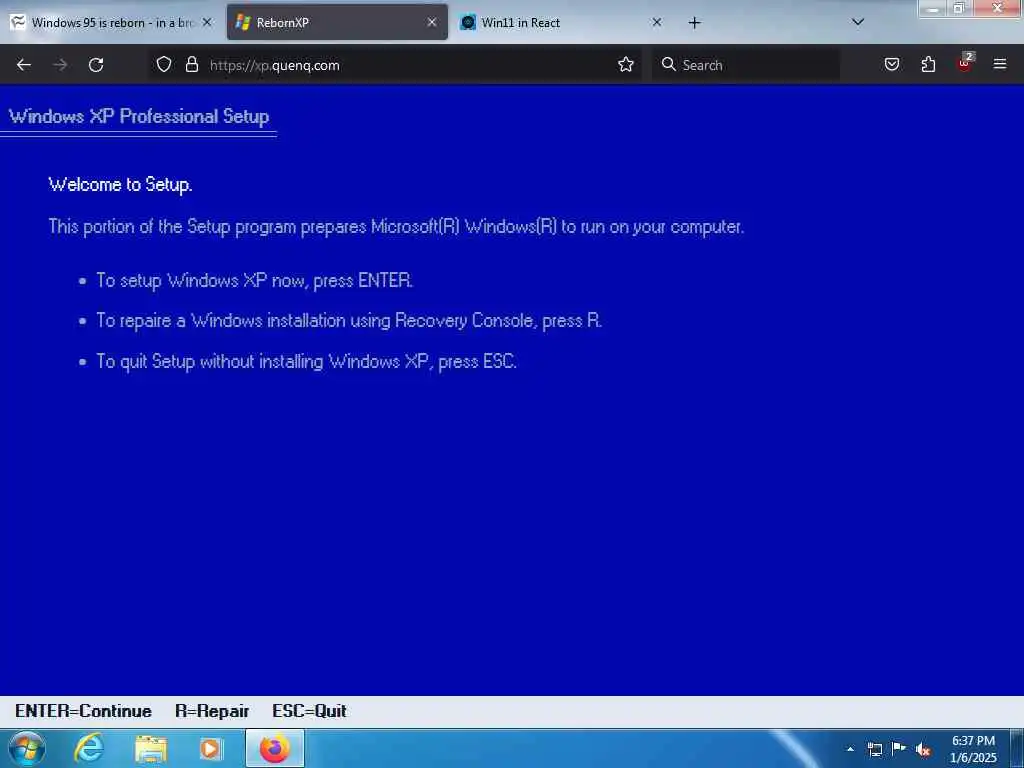Show hidden tray icons arrow
This screenshot has height=768, width=1024.
click(x=850, y=749)
